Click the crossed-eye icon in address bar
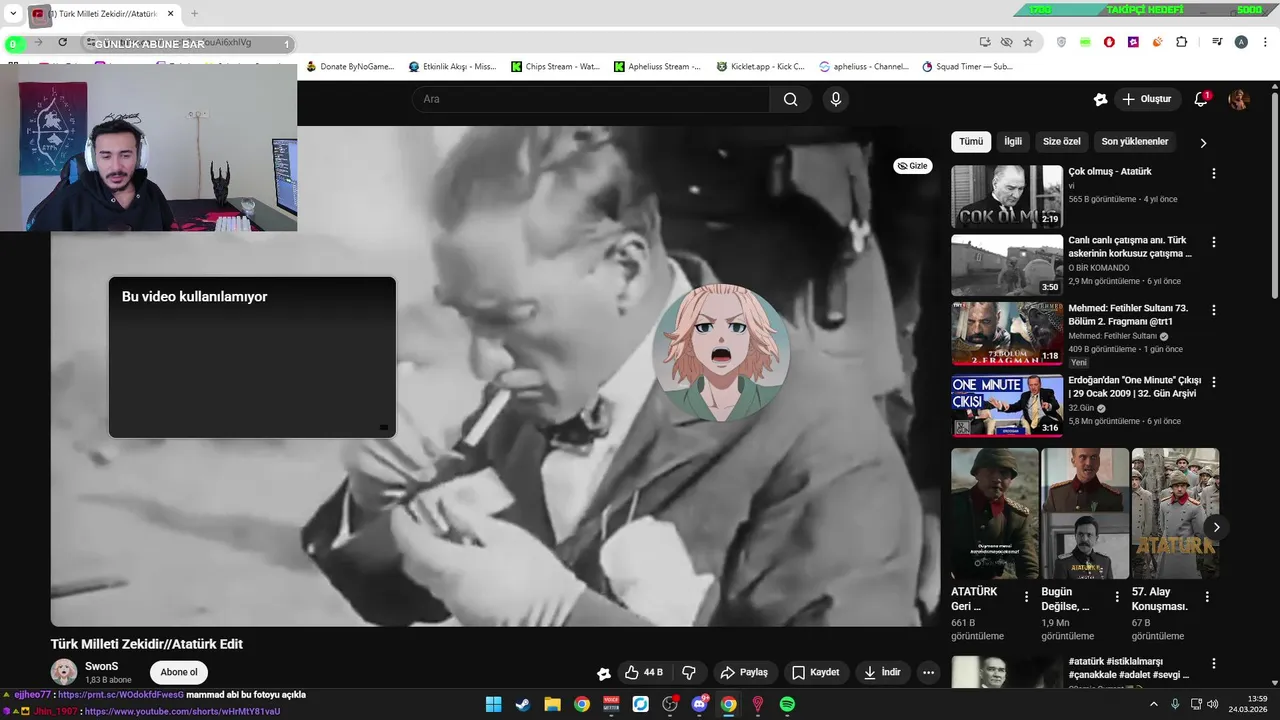Image resolution: width=1280 pixels, height=720 pixels. (x=1006, y=42)
